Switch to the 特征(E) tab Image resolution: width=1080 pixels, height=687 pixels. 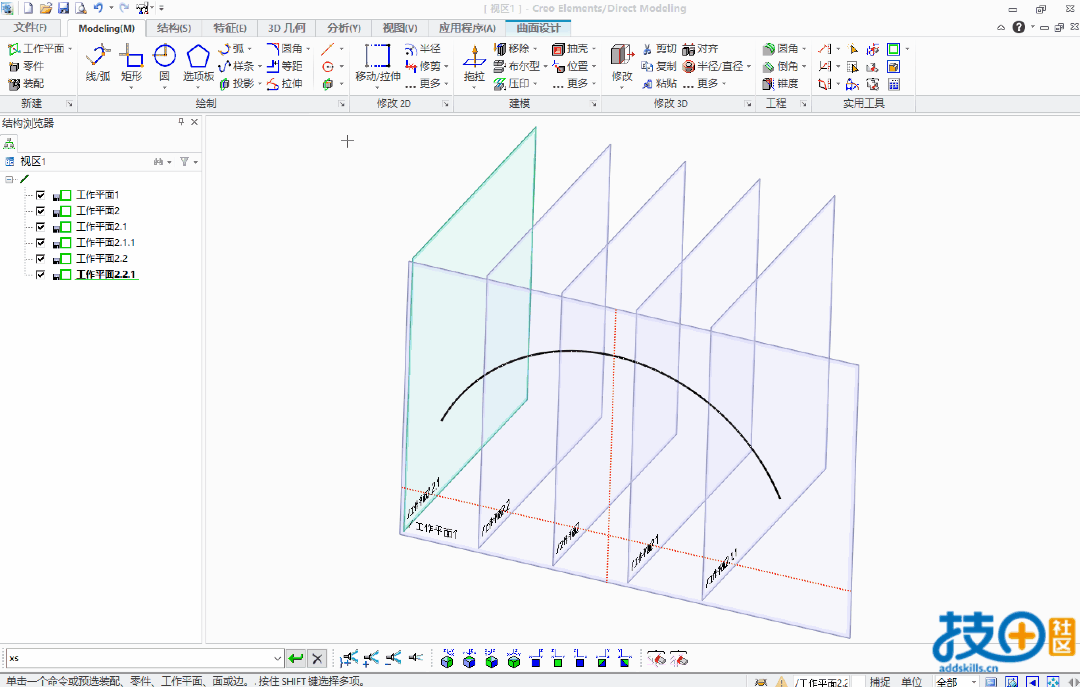tap(230, 28)
